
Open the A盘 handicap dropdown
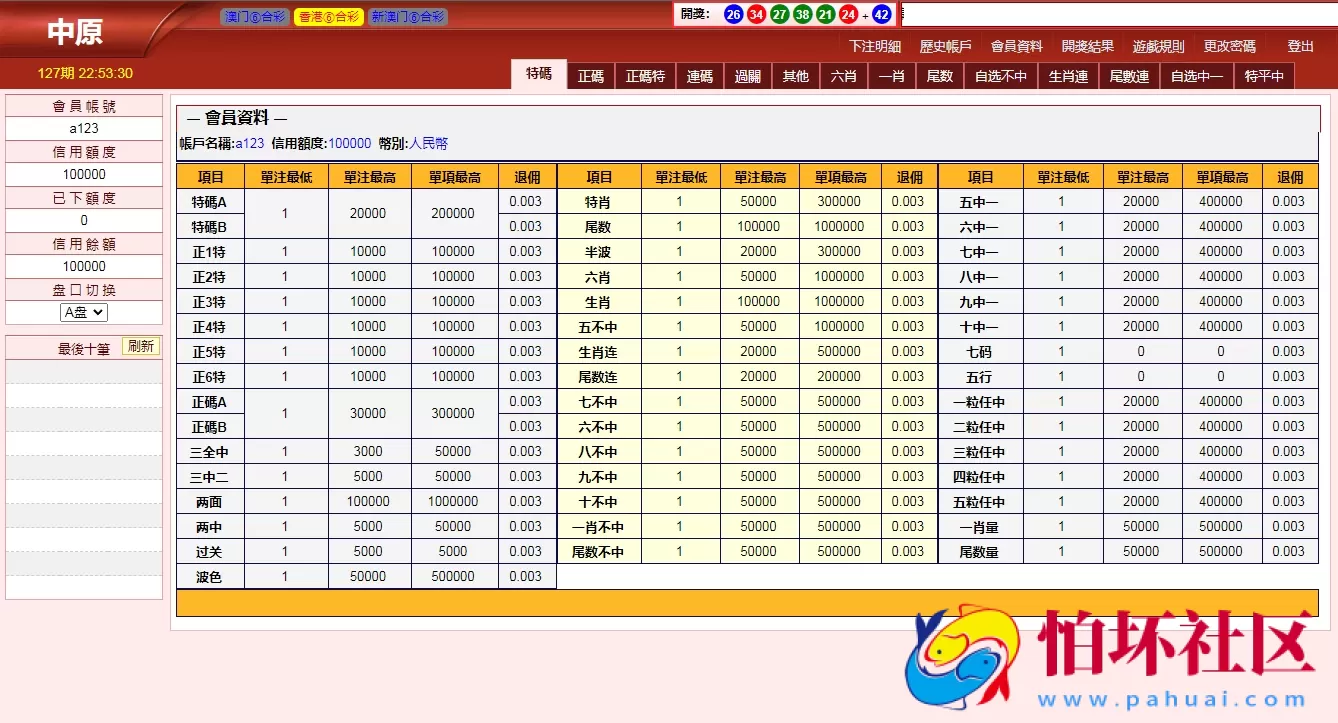click(83, 312)
